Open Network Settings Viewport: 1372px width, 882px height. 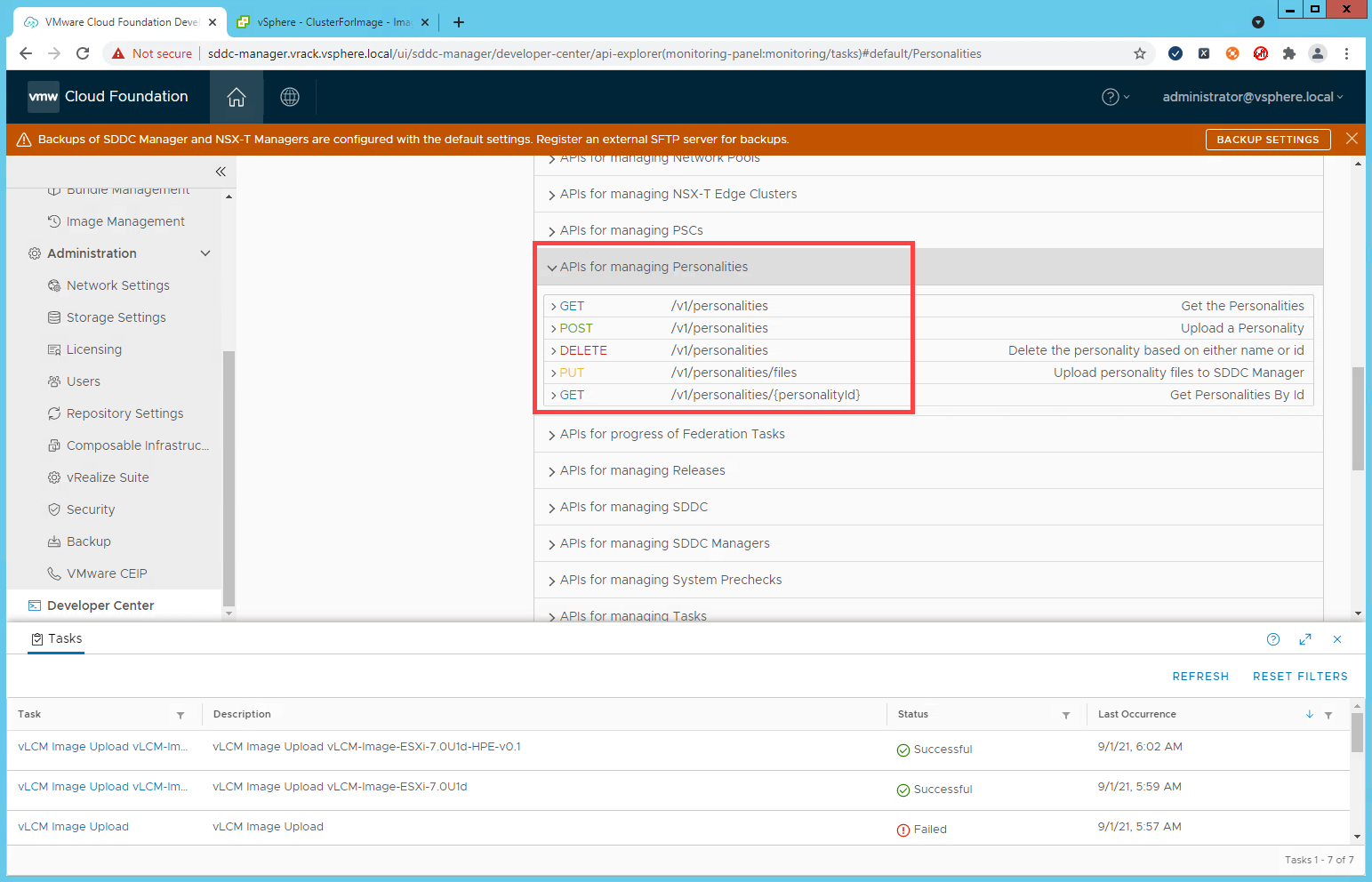tap(117, 285)
